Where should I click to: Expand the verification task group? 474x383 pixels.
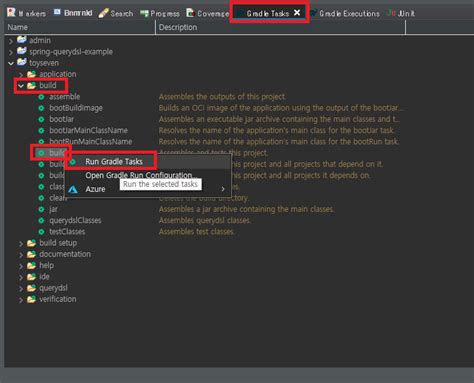coord(21,300)
